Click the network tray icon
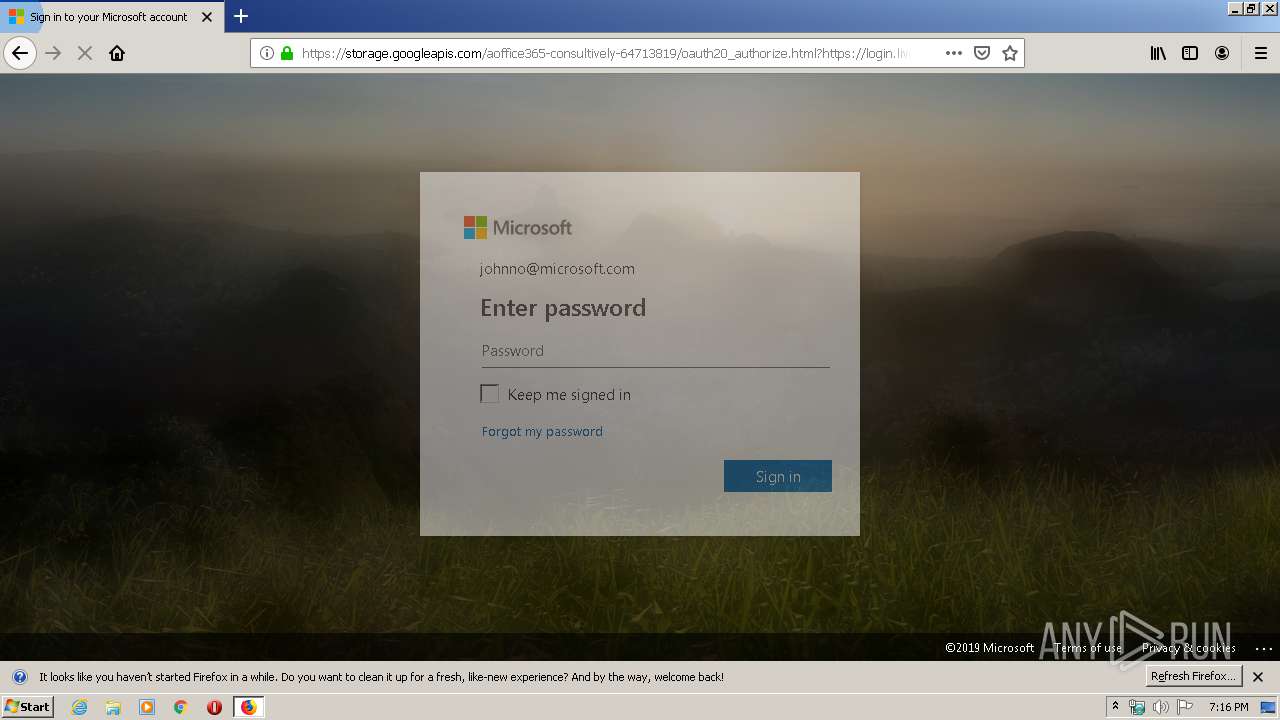 click(x=1137, y=707)
